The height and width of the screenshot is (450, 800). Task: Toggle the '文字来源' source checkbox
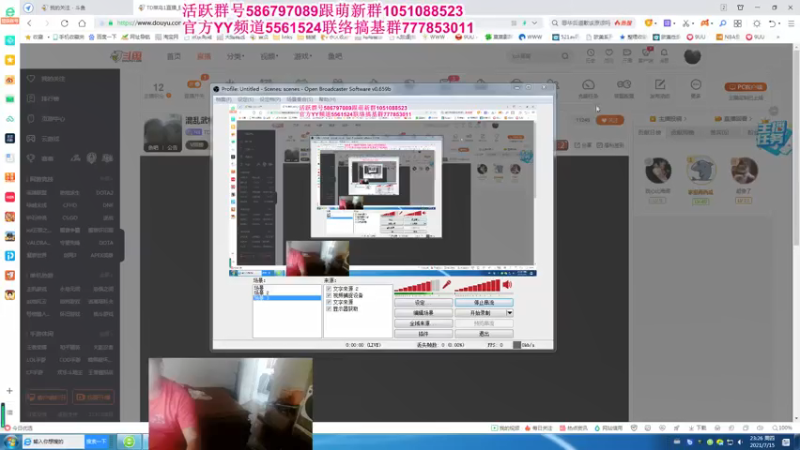(x=329, y=302)
